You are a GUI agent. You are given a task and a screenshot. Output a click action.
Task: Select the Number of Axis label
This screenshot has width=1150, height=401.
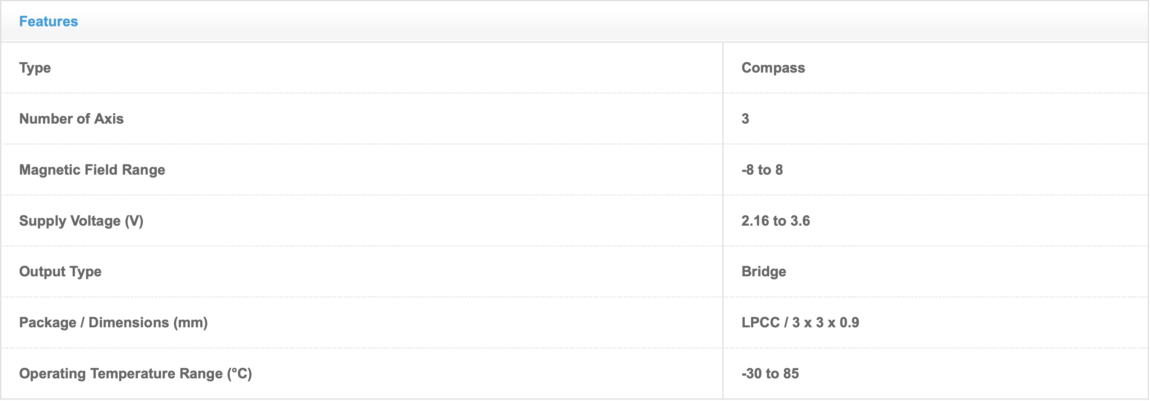[x=71, y=119]
